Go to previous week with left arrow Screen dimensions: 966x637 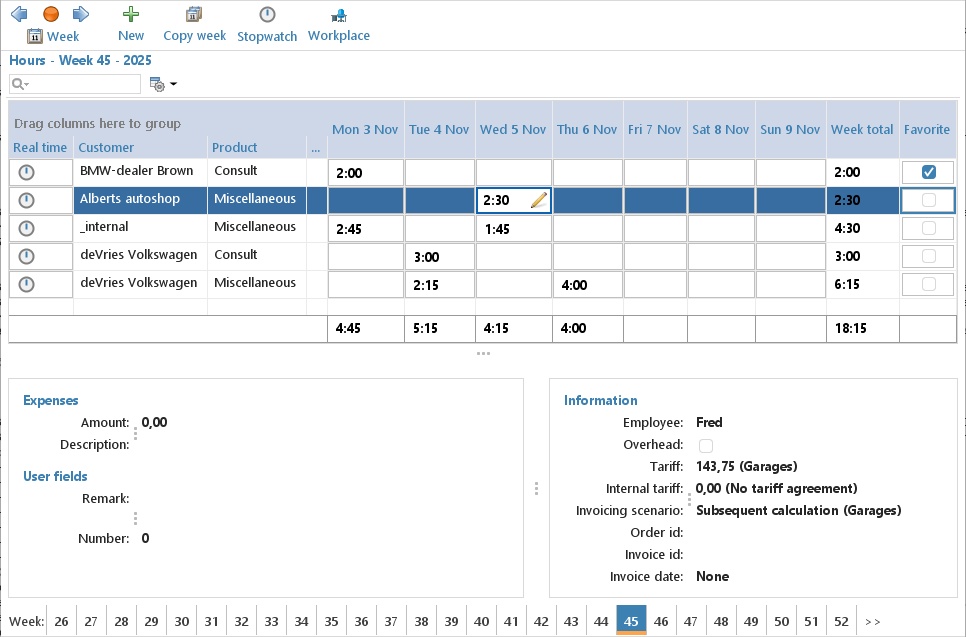(x=19, y=14)
